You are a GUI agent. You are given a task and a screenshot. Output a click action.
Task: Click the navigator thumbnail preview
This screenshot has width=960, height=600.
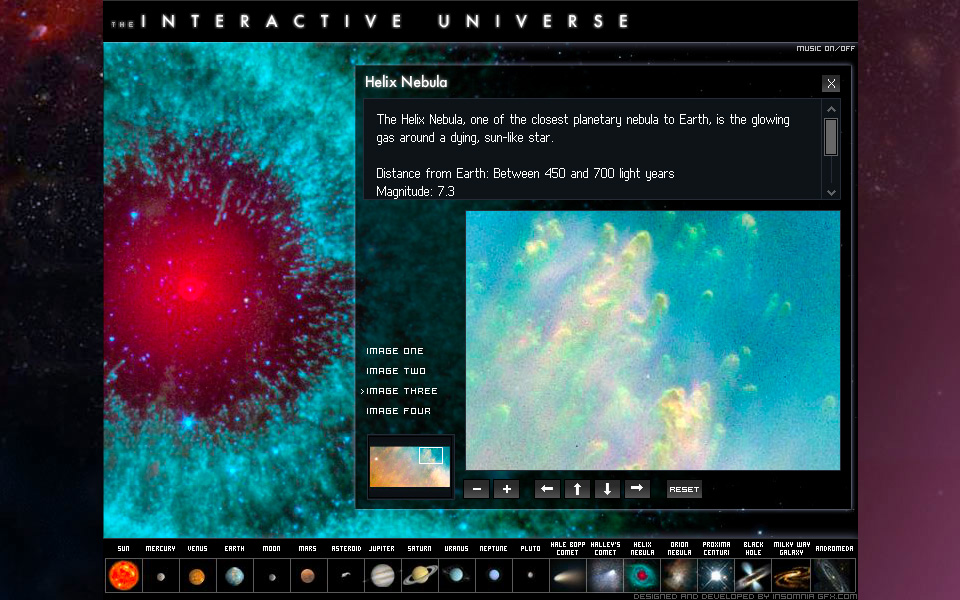(409, 466)
